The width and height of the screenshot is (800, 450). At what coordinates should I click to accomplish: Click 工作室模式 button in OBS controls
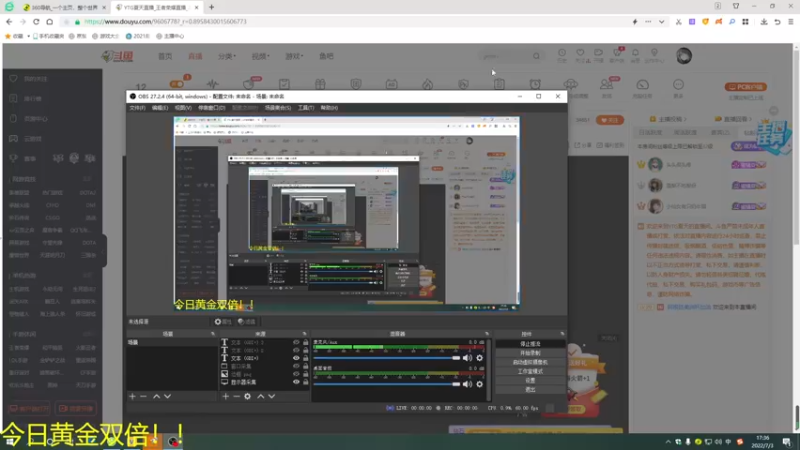coord(530,371)
